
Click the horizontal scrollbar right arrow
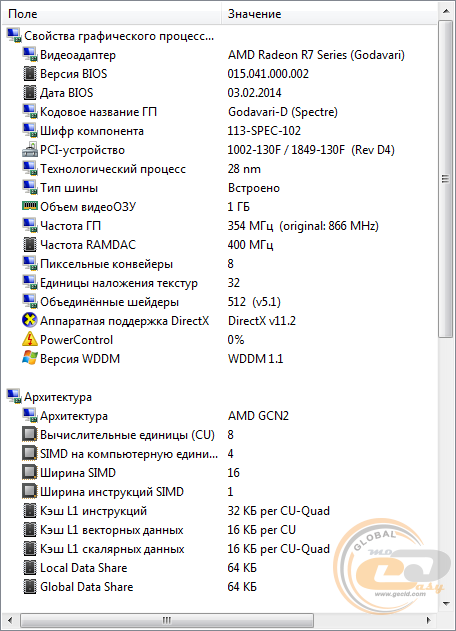429,621
